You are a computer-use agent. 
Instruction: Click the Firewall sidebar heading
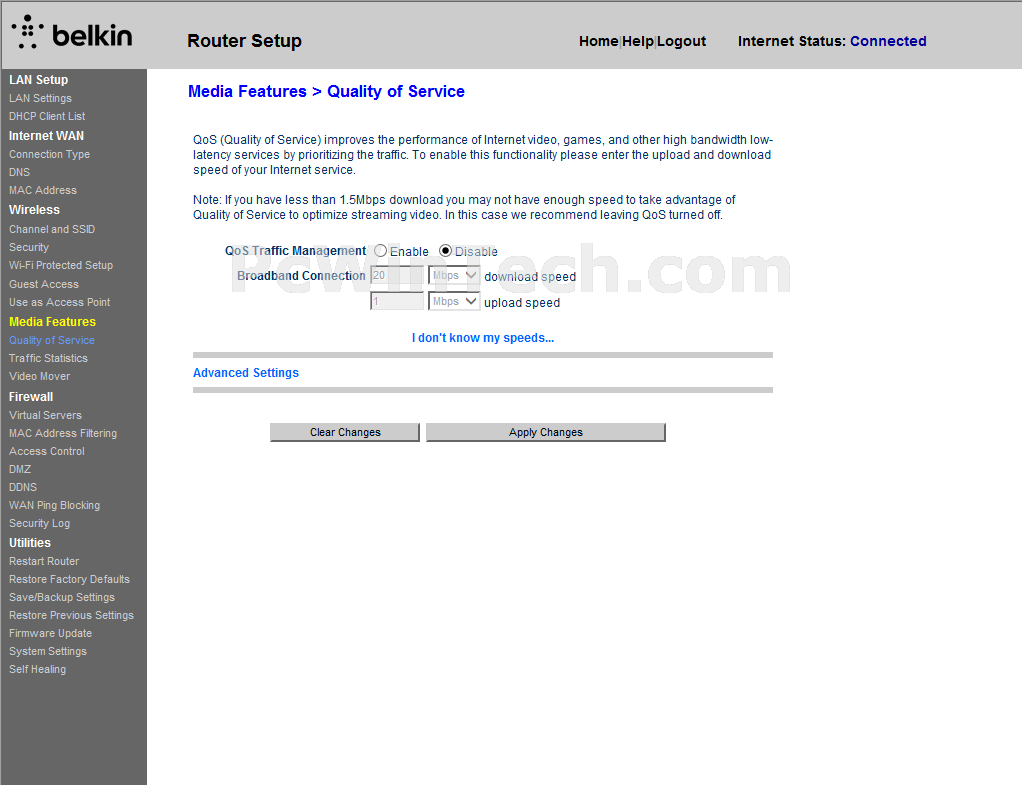(31, 396)
